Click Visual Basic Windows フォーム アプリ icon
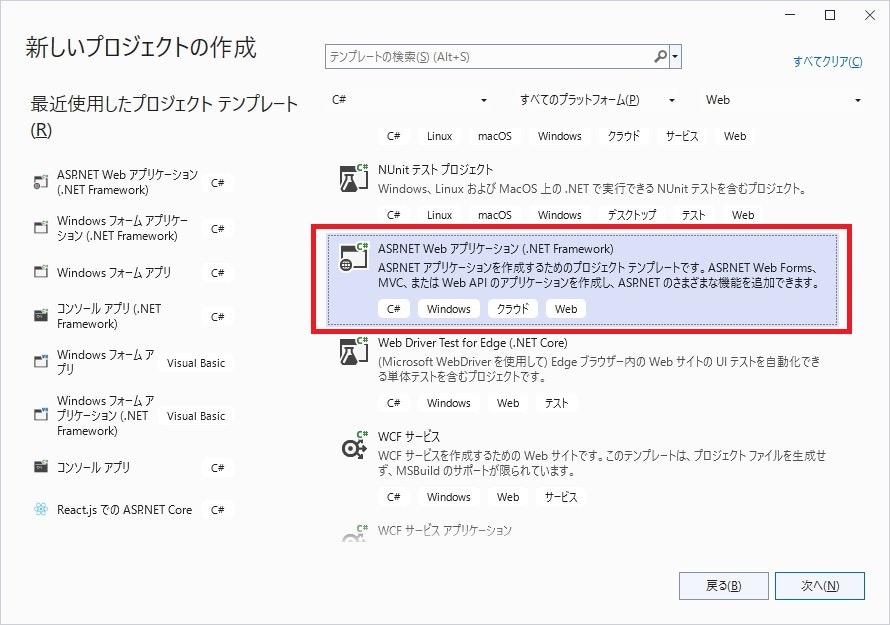This screenshot has width=890, height=625. [41, 362]
